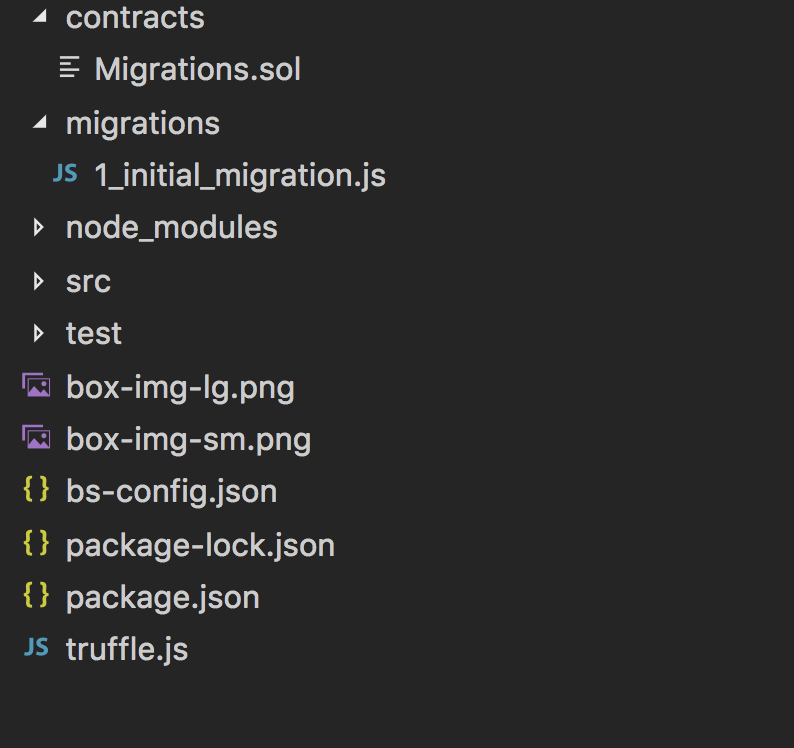
Task: Select the package.json file
Action: tap(162, 597)
